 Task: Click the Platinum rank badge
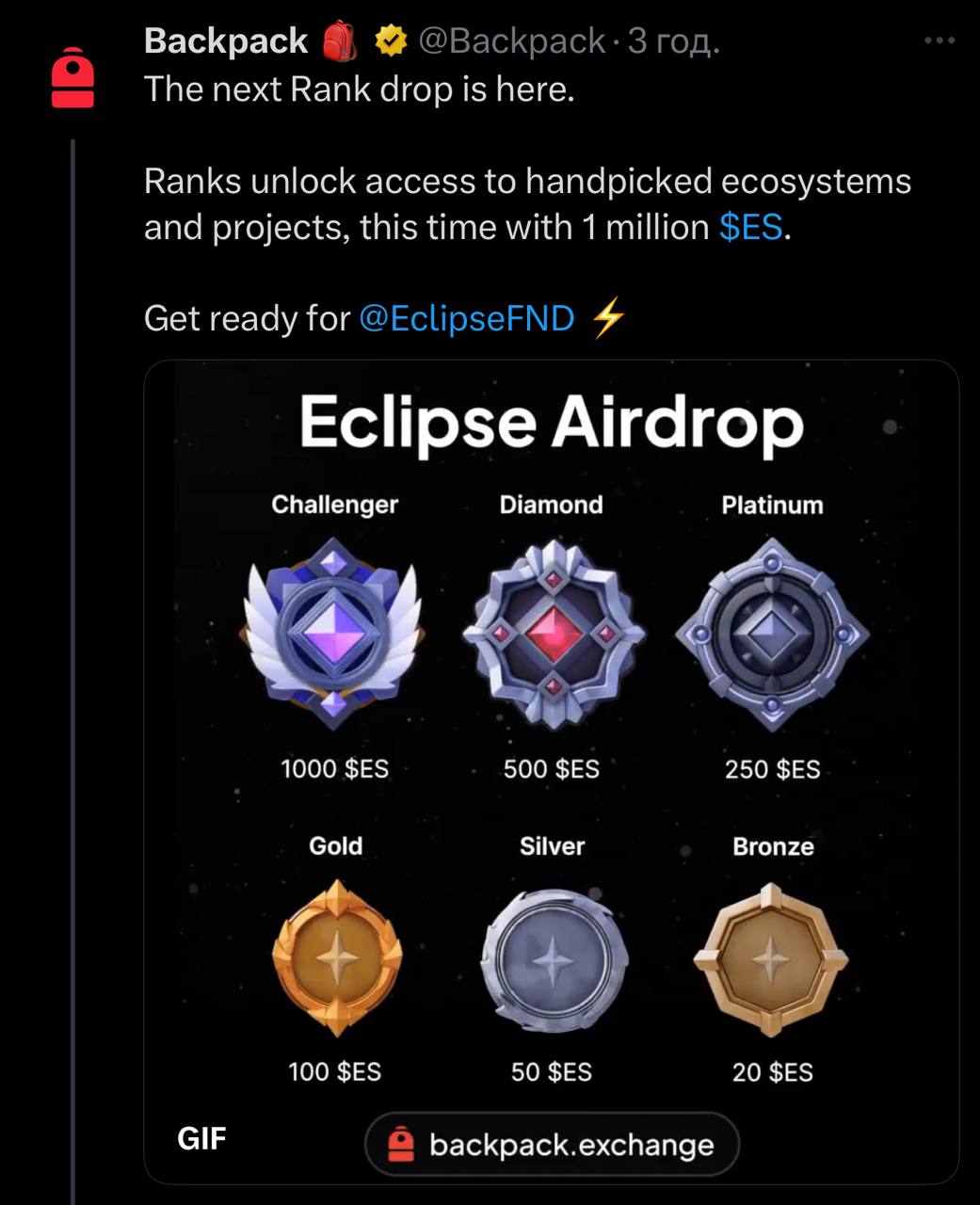772,635
